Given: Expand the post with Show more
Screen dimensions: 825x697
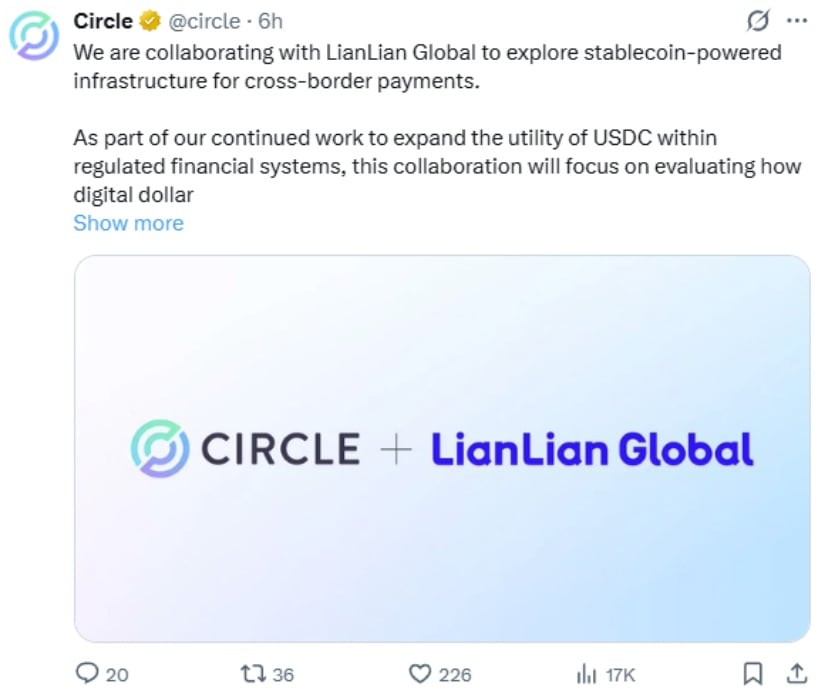Looking at the screenshot, I should click(x=128, y=223).
